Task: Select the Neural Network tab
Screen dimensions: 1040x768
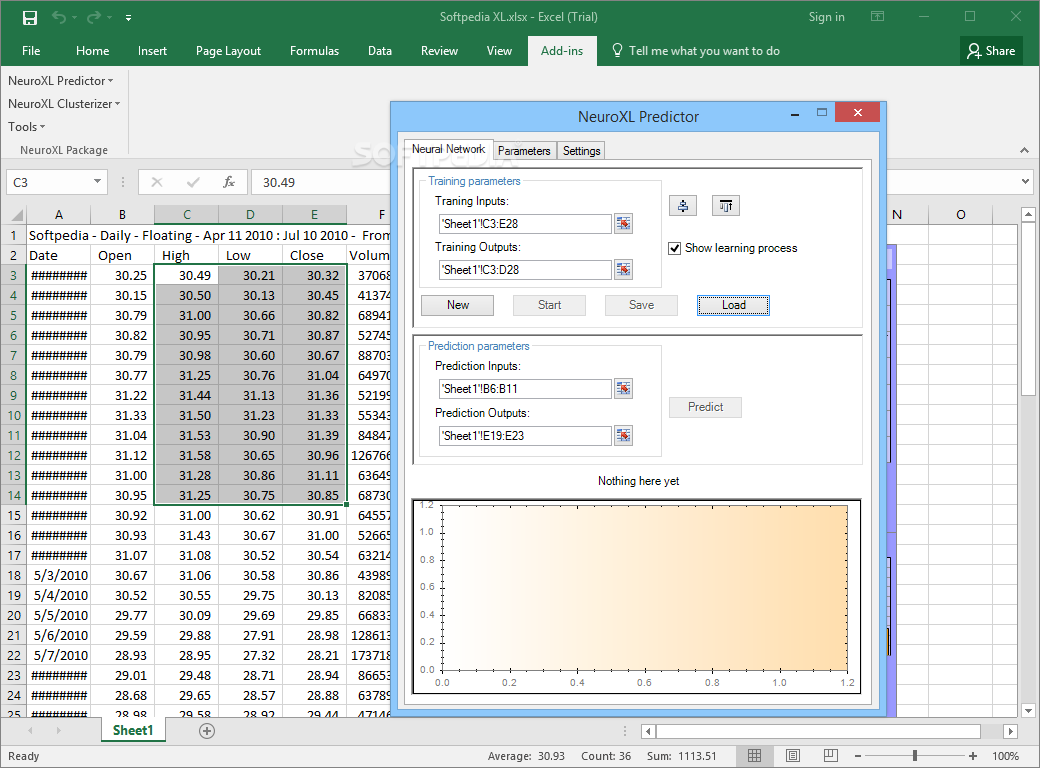Action: pyautogui.click(x=448, y=149)
